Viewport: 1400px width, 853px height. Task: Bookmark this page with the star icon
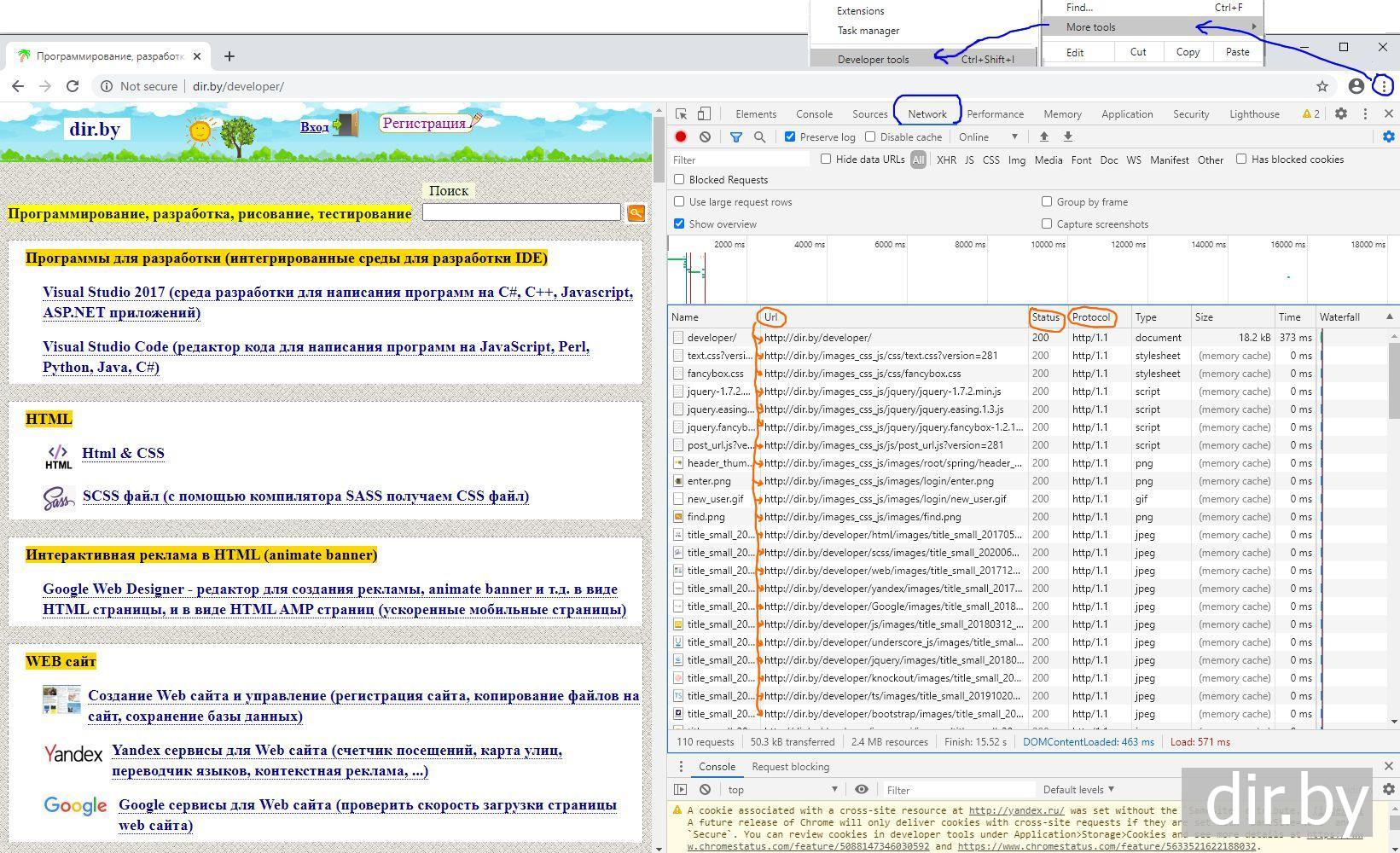[x=1322, y=86]
